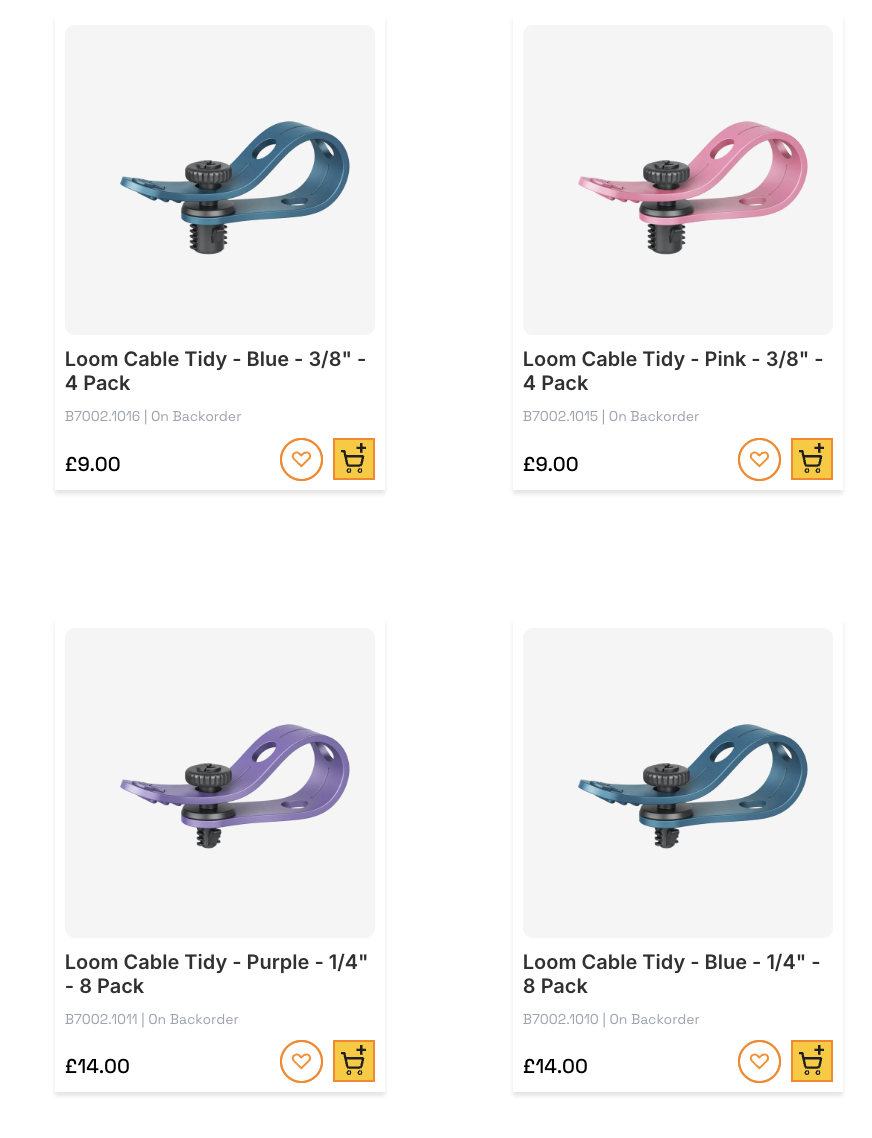Add Purple 1/4" 8 Pack to cart
Image resolution: width=872 pixels, height=1138 pixels.
coord(354,1061)
